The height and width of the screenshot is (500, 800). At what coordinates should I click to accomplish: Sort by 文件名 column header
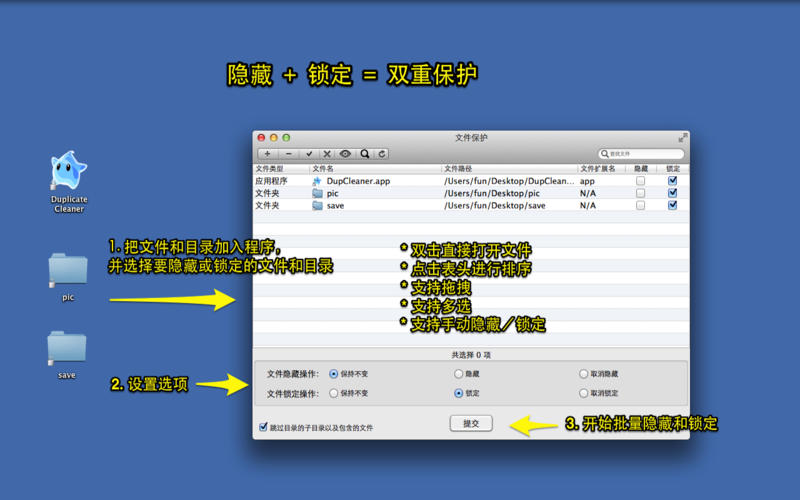pos(375,168)
